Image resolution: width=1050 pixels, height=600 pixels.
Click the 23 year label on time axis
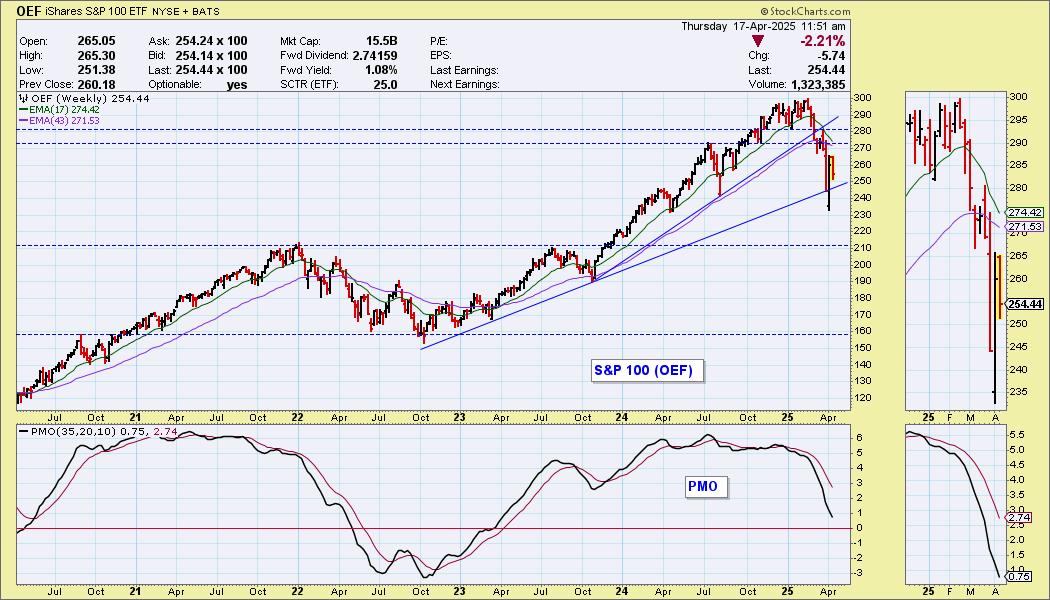coord(460,417)
